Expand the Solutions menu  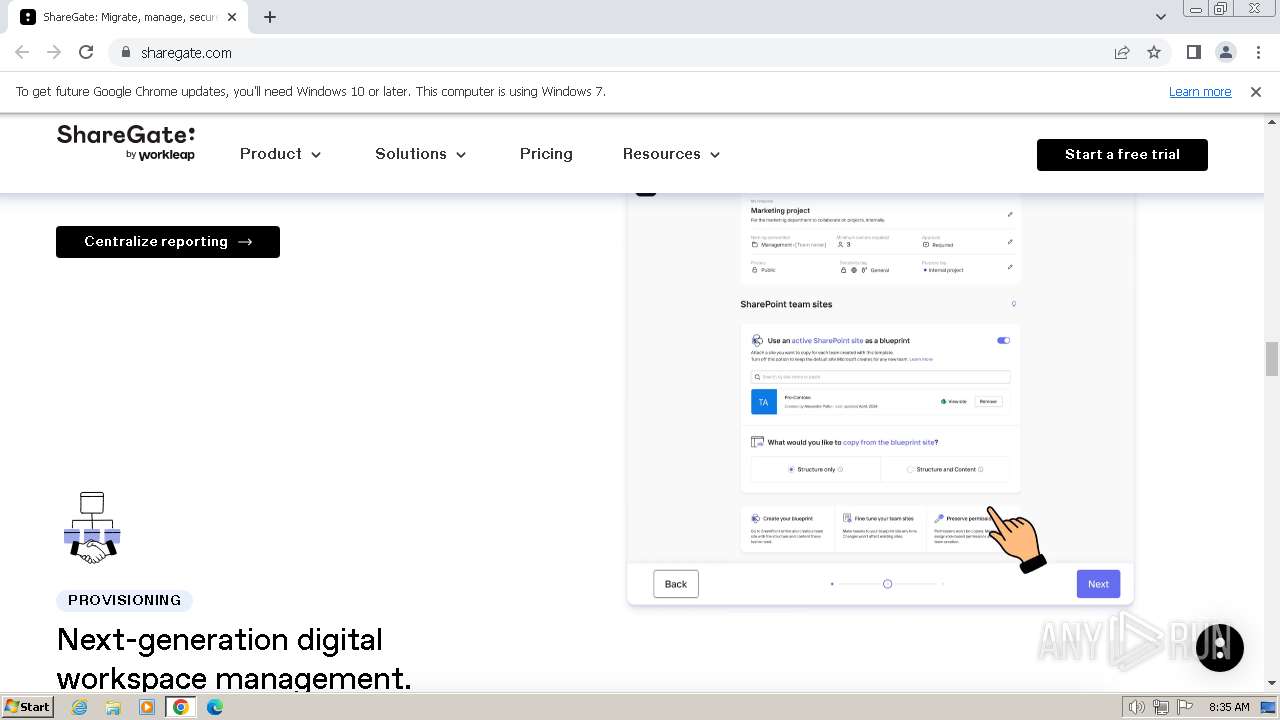pyautogui.click(x=420, y=154)
